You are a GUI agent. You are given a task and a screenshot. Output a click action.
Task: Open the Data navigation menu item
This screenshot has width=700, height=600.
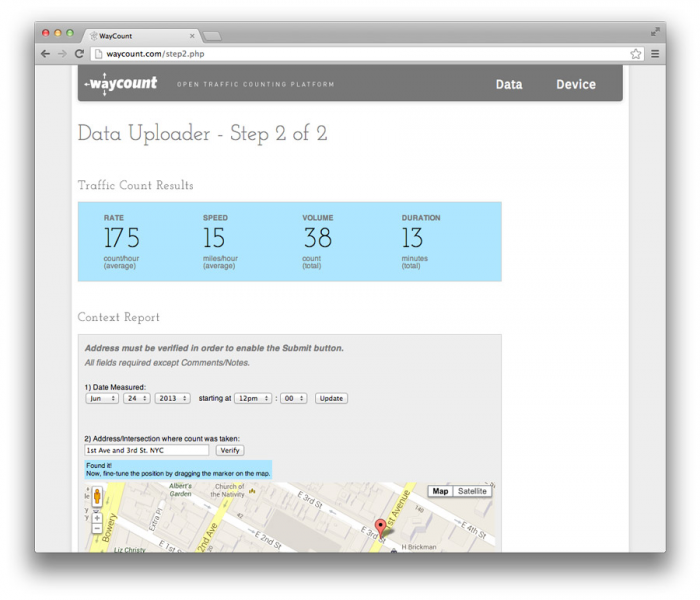click(509, 85)
